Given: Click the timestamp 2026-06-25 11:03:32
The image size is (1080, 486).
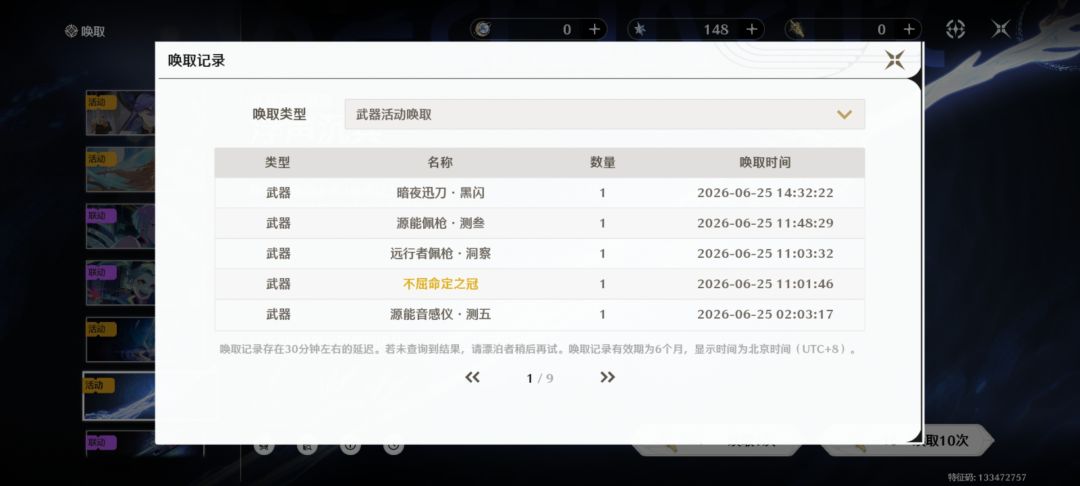Looking at the screenshot, I should coord(765,253).
